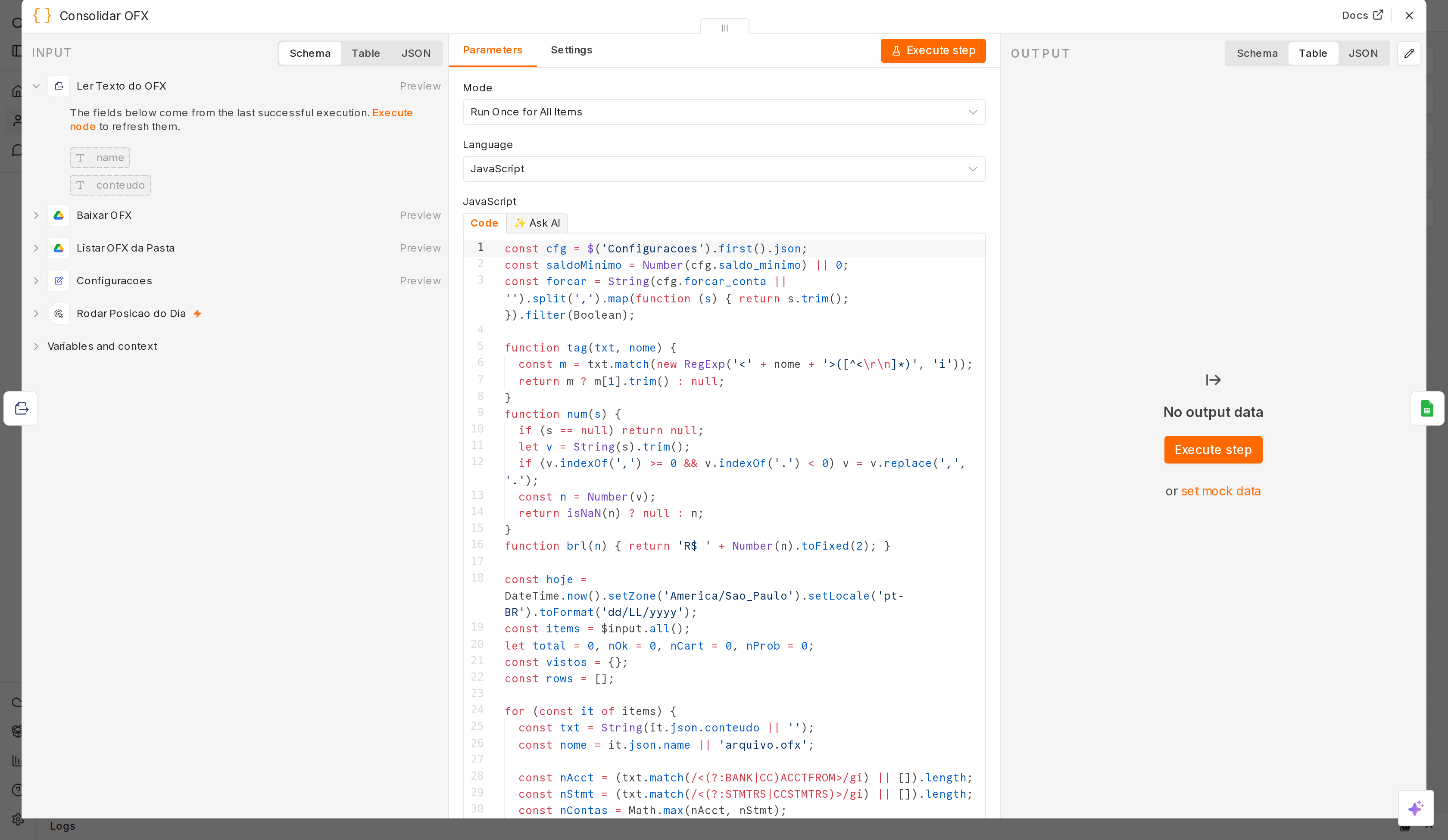The width and height of the screenshot is (1448, 840).
Task: Open the AI assistant sparkle button
Action: pyautogui.click(x=1416, y=809)
